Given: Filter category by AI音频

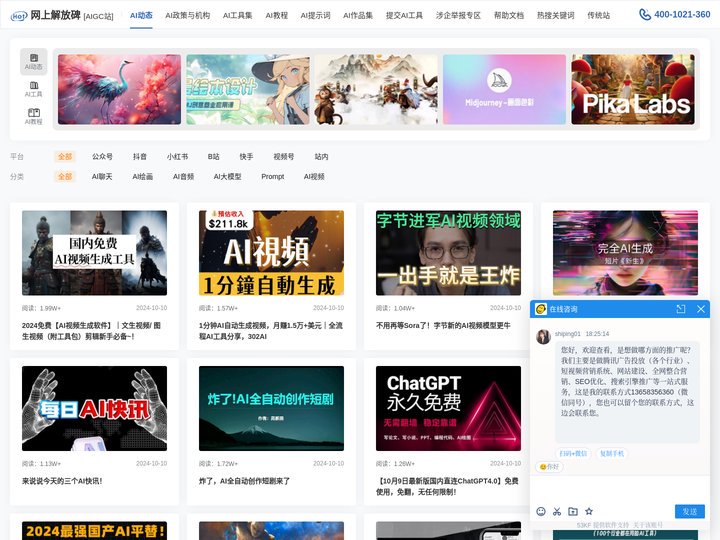Looking at the screenshot, I should click(x=183, y=176).
